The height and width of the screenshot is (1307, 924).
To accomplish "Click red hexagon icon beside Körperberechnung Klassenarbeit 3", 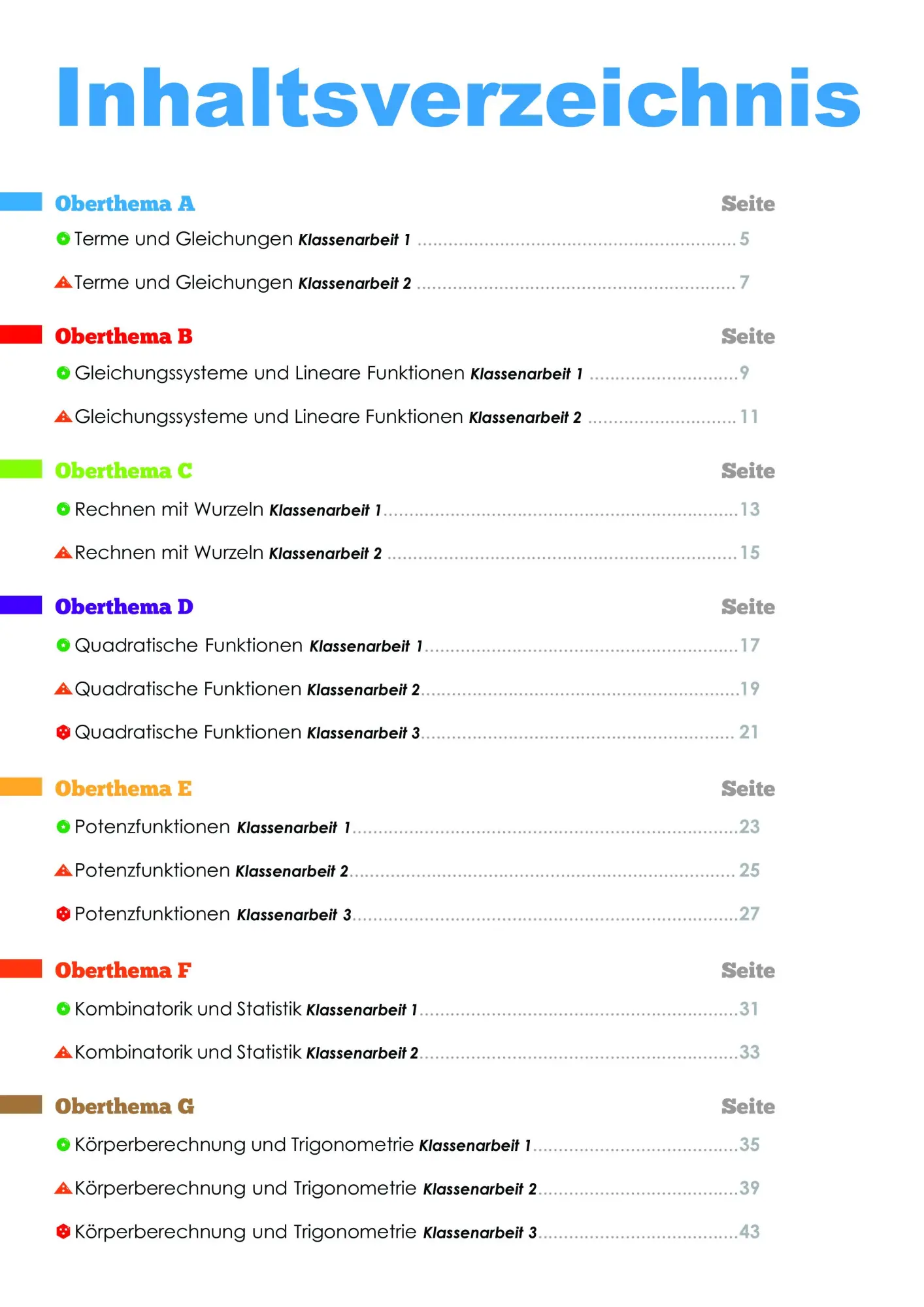I will coord(63,1231).
